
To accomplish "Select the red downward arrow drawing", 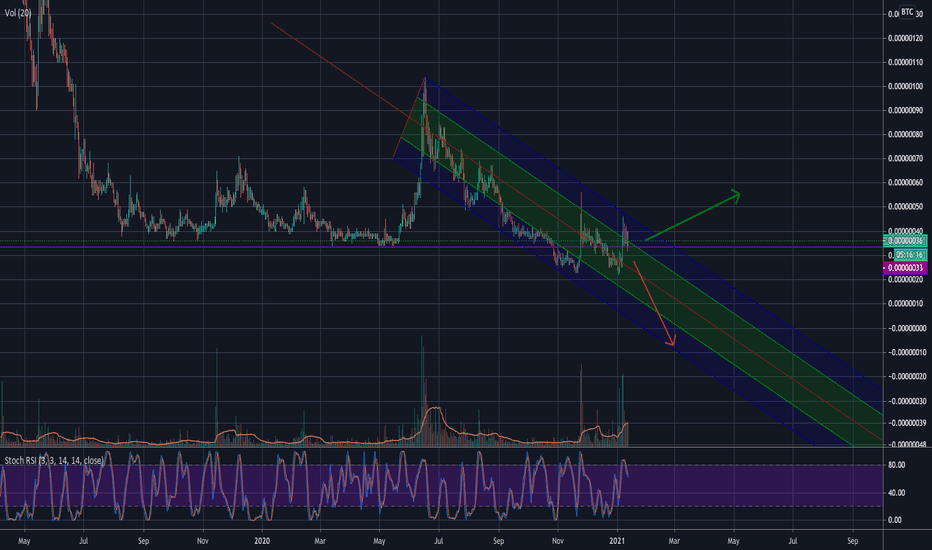I will 654,303.
